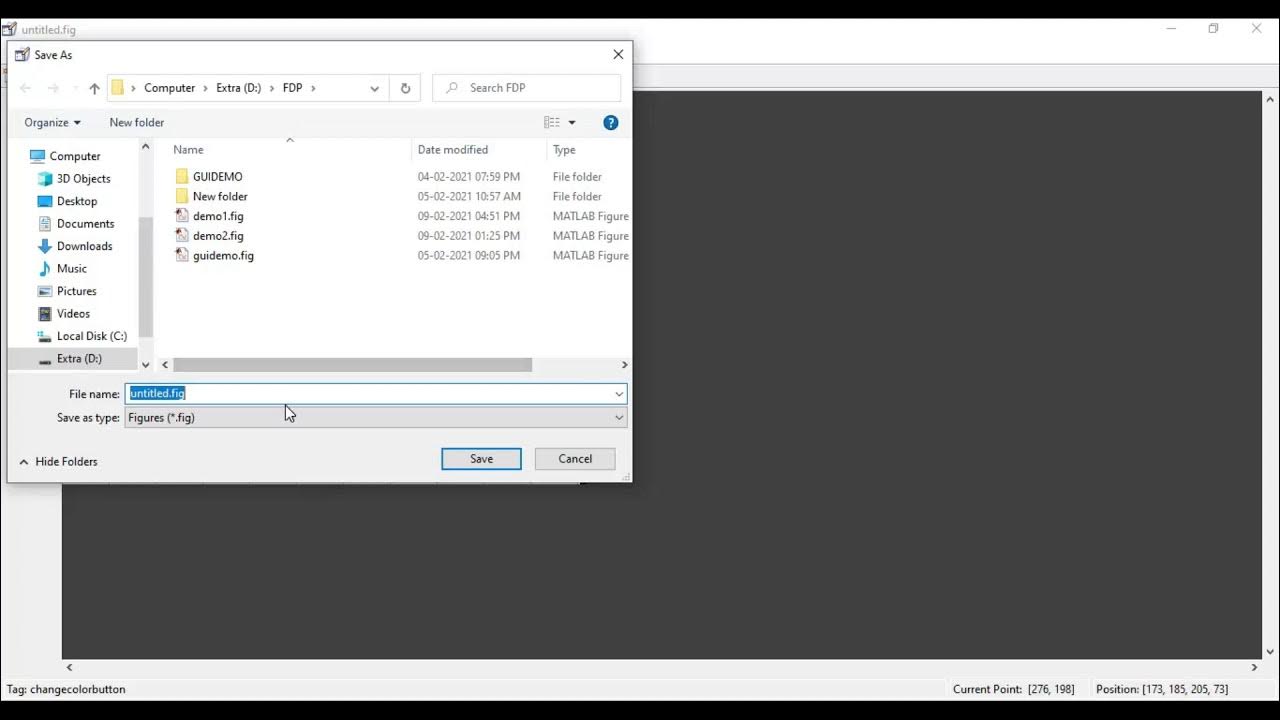
Task: Collapse folders with Hide Folders
Action: [x=58, y=462]
